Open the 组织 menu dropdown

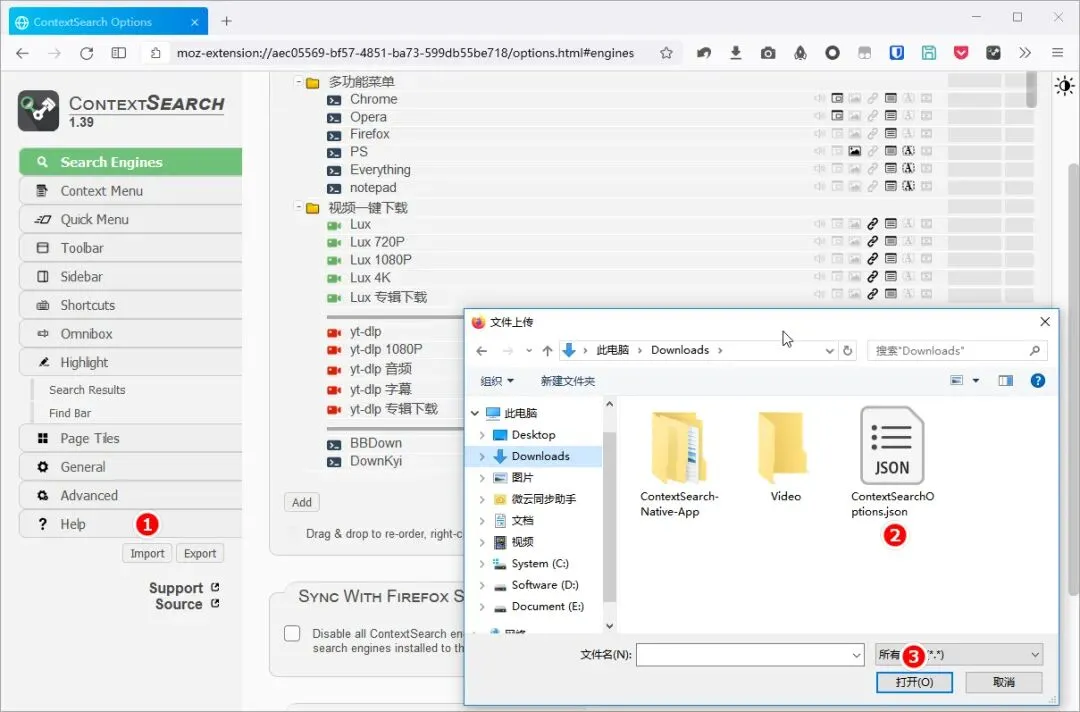(x=497, y=381)
